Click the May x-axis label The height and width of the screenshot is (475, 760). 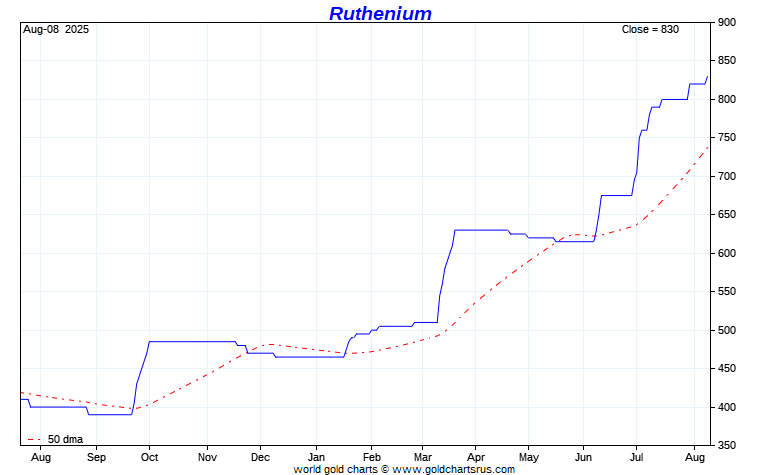click(529, 458)
